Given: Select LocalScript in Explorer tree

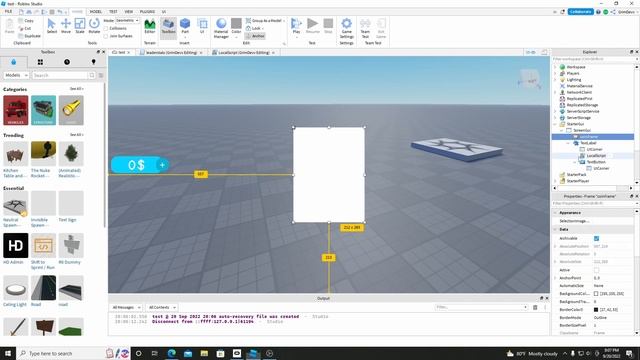Looking at the screenshot, I should pos(596,156).
